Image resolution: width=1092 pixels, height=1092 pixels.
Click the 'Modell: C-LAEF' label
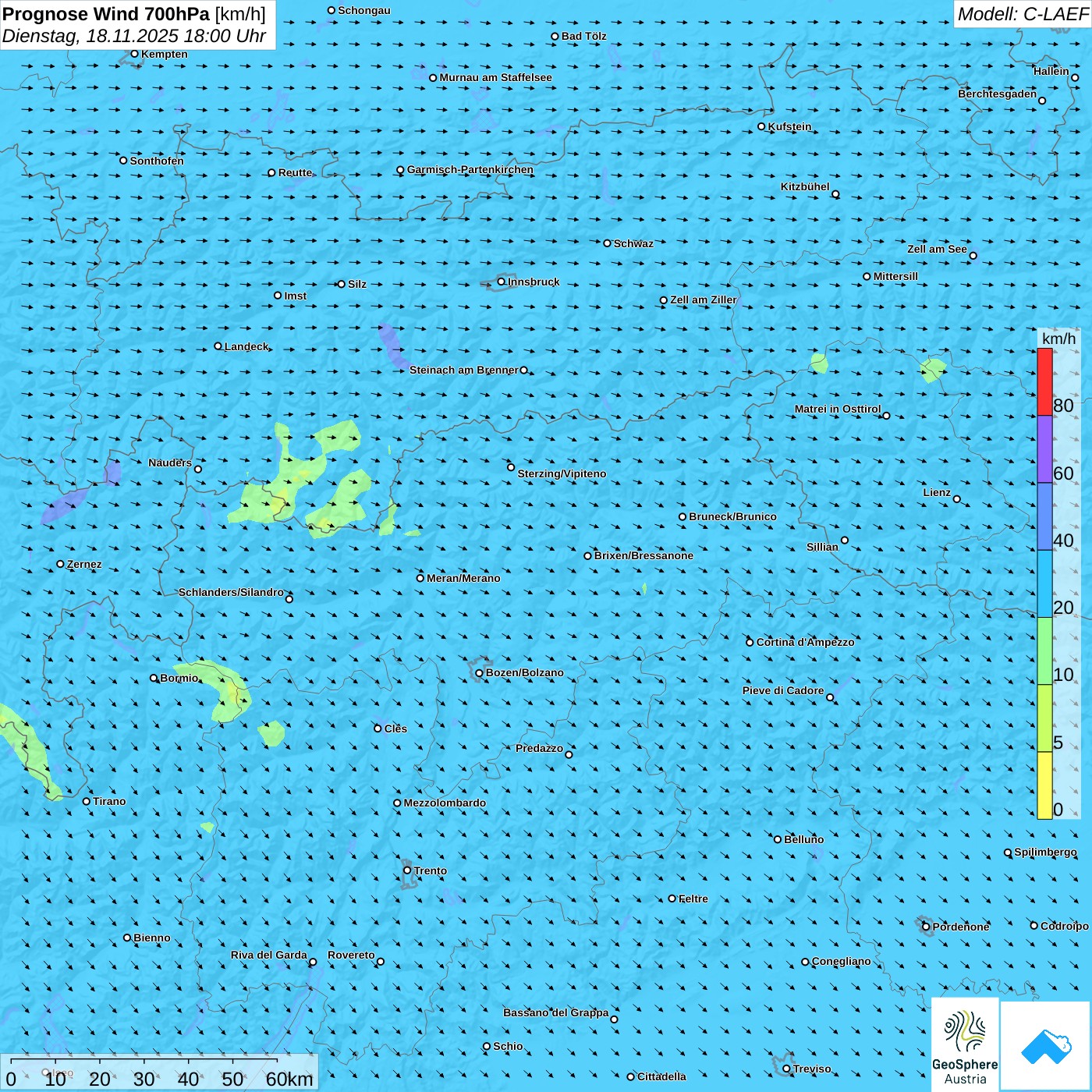coord(1023,14)
